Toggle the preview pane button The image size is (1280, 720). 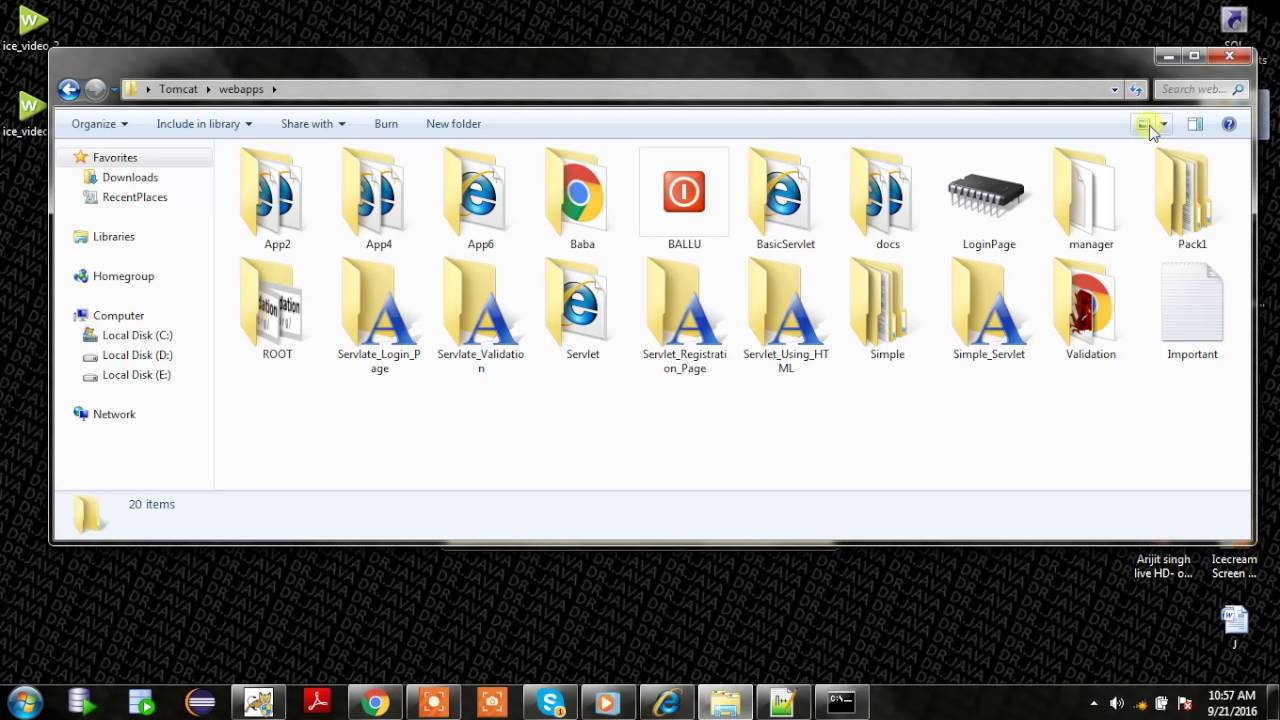point(1195,124)
